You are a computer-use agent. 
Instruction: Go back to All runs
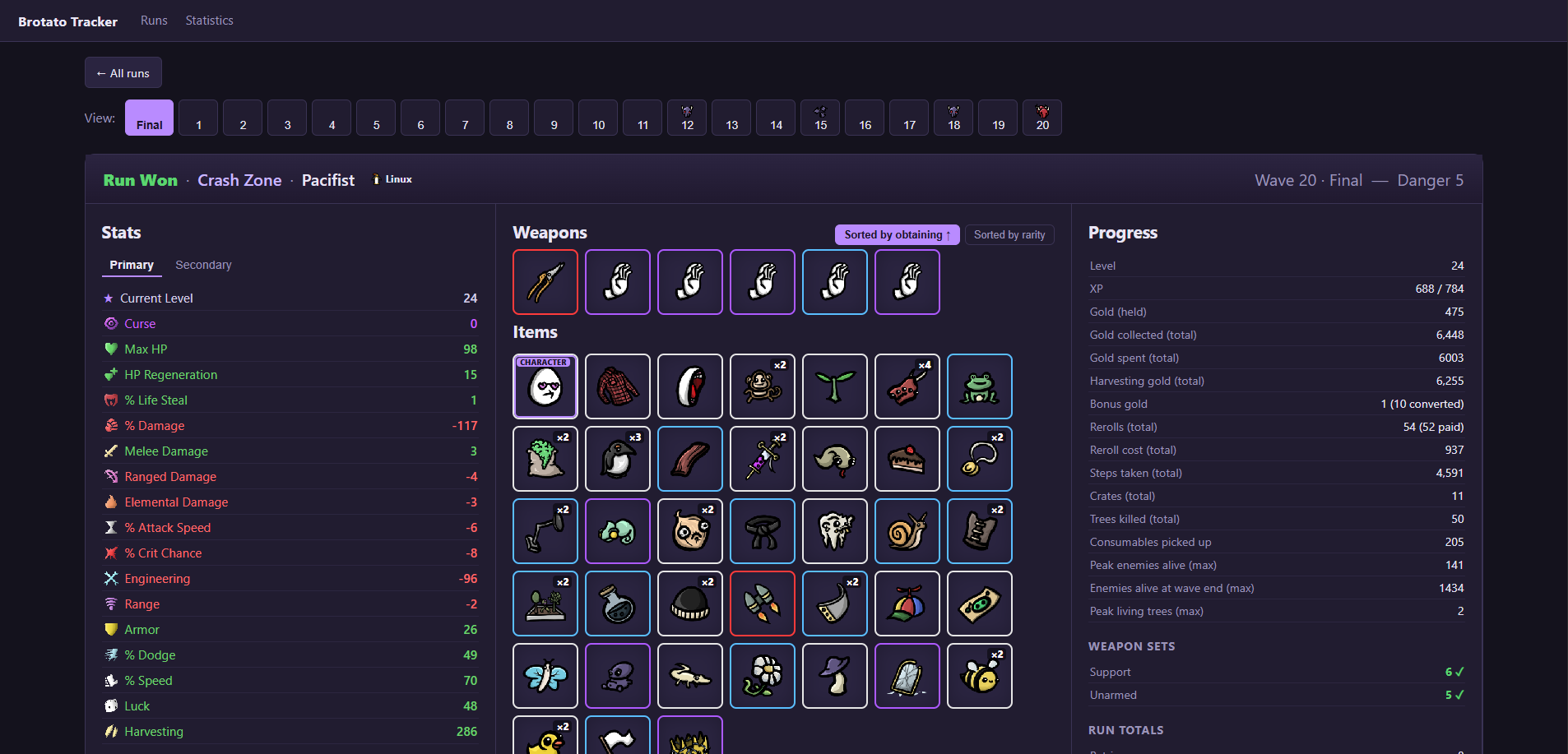(x=123, y=72)
